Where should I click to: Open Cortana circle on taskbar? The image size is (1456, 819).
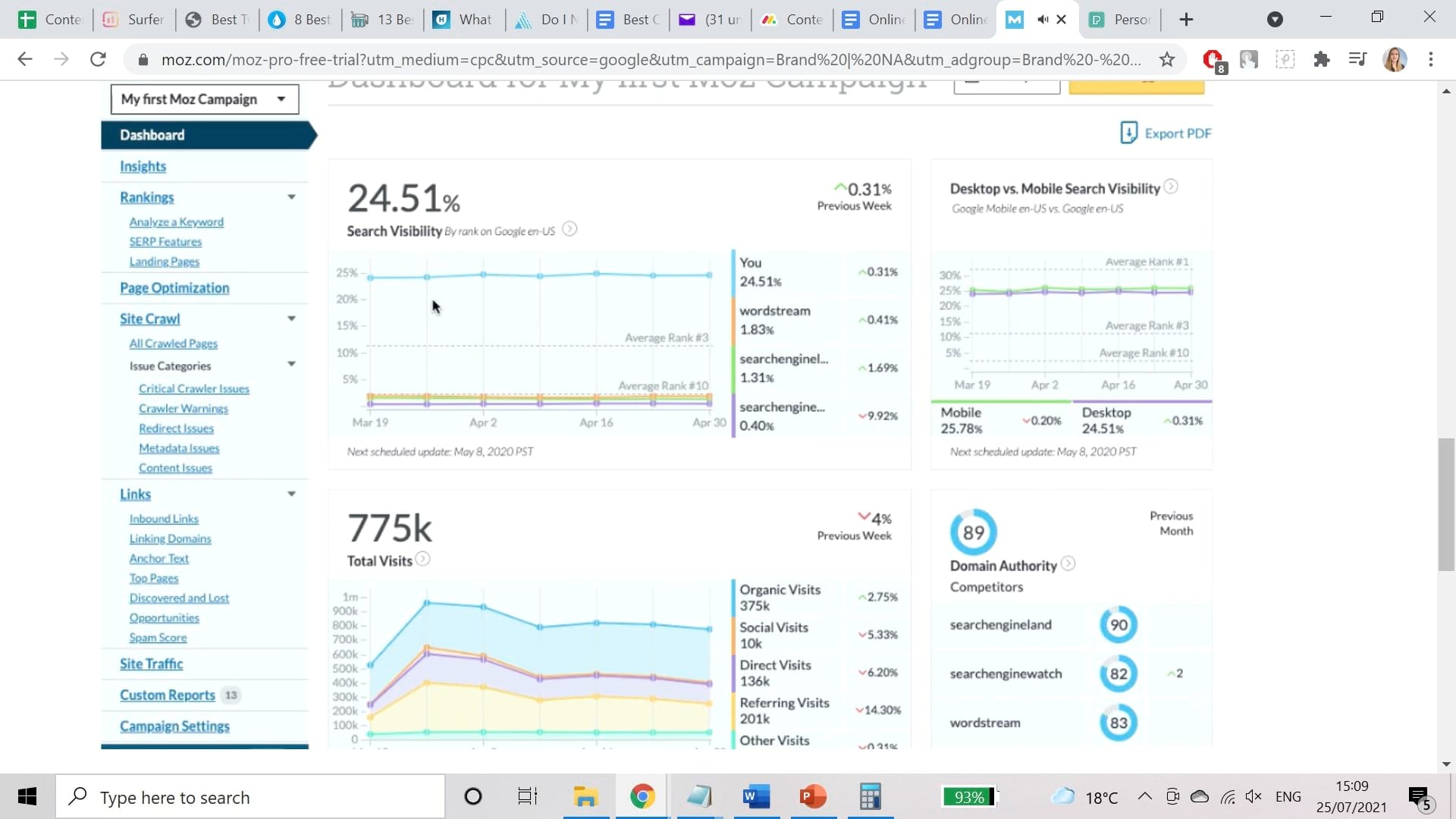point(473,797)
